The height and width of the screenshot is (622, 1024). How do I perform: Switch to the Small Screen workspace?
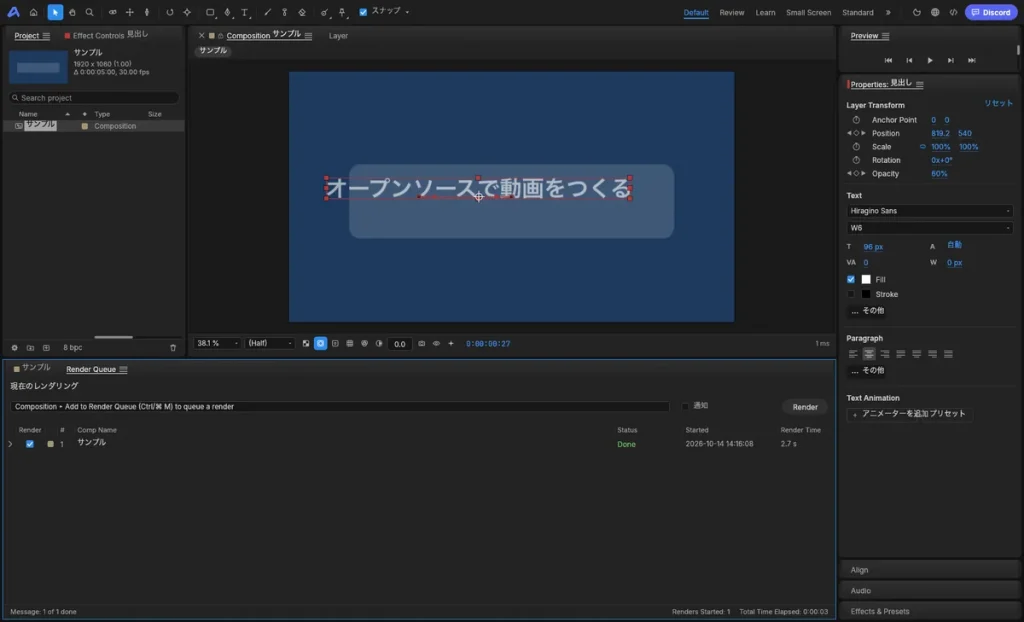coord(808,12)
